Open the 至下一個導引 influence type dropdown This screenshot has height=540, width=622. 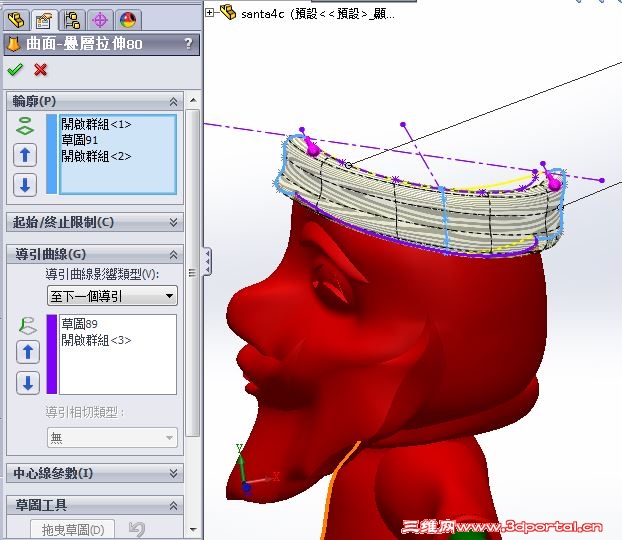point(112,296)
